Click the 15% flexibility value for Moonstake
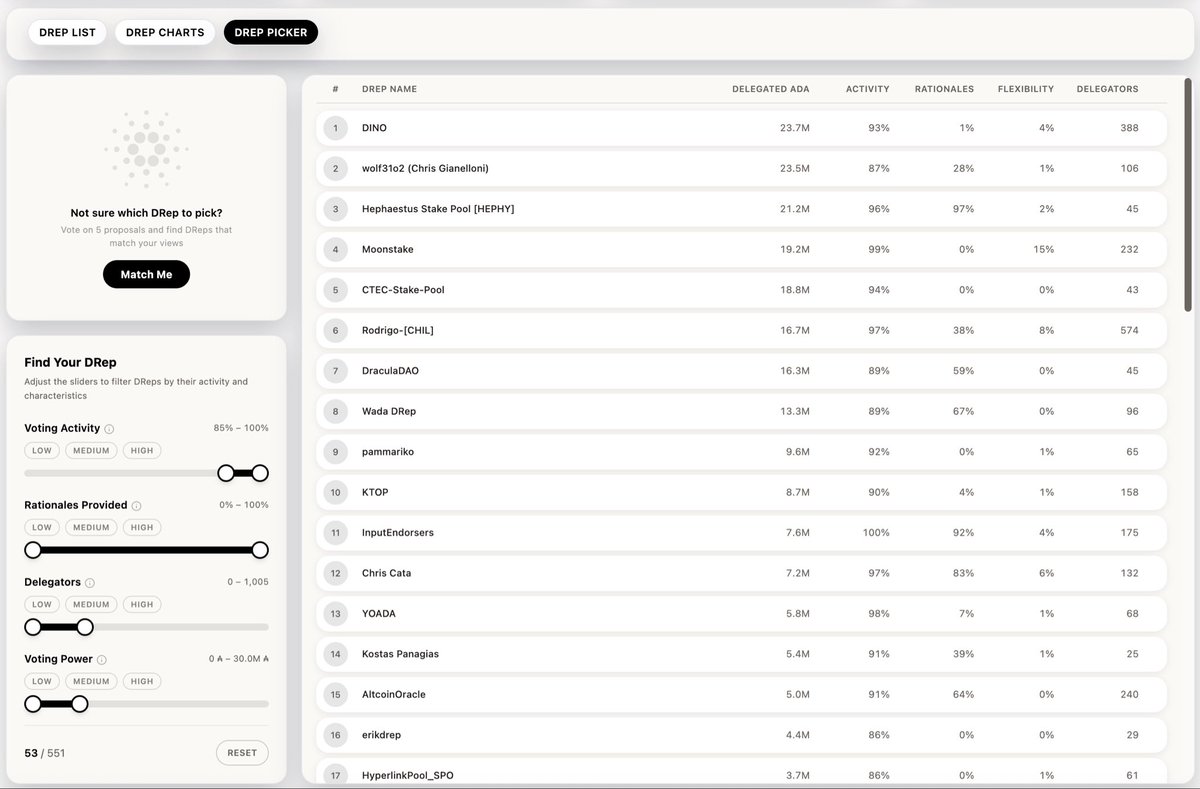Screen dimensions: 1200x789 [x=1044, y=249]
